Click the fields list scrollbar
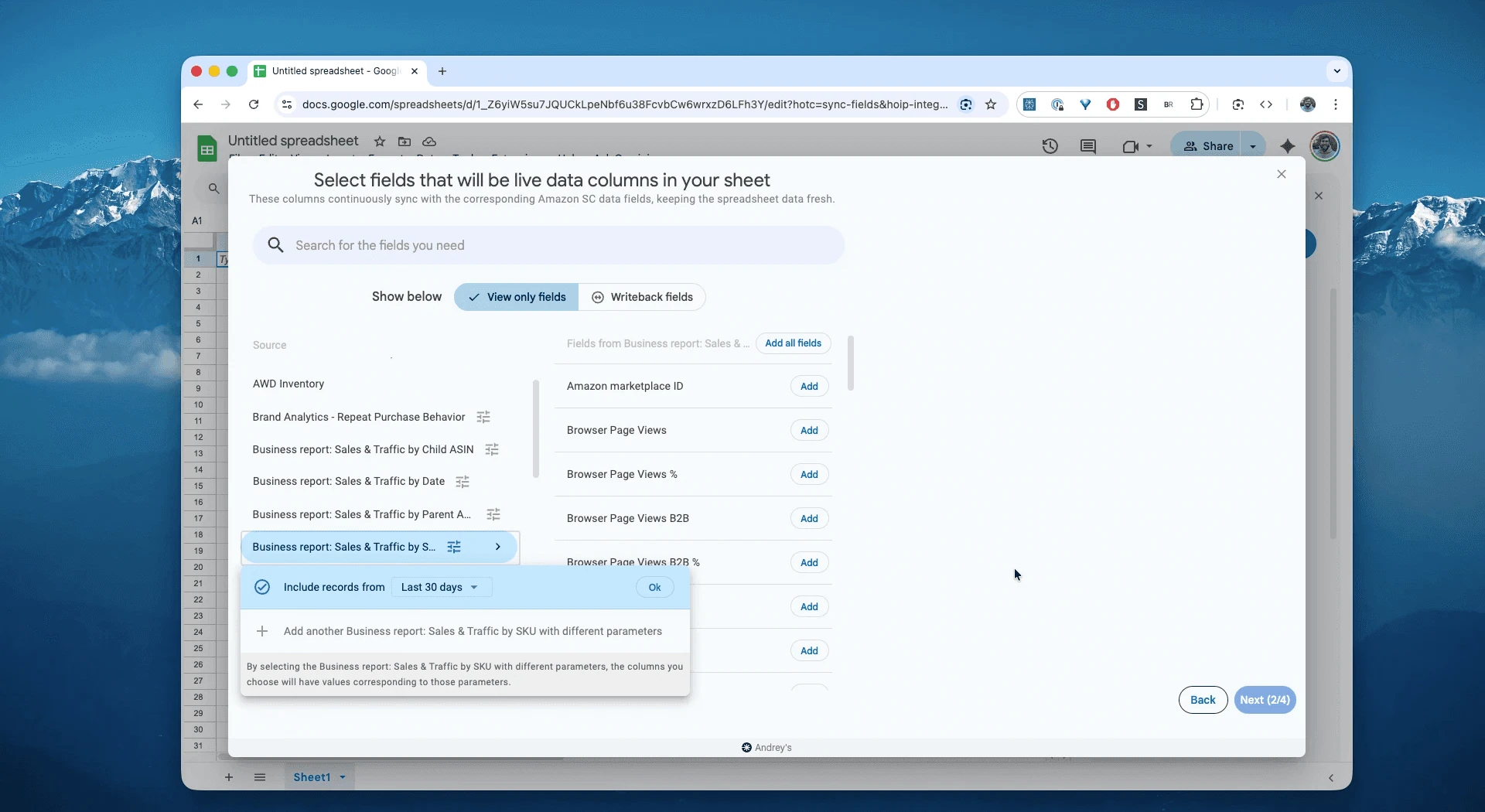 tap(851, 363)
